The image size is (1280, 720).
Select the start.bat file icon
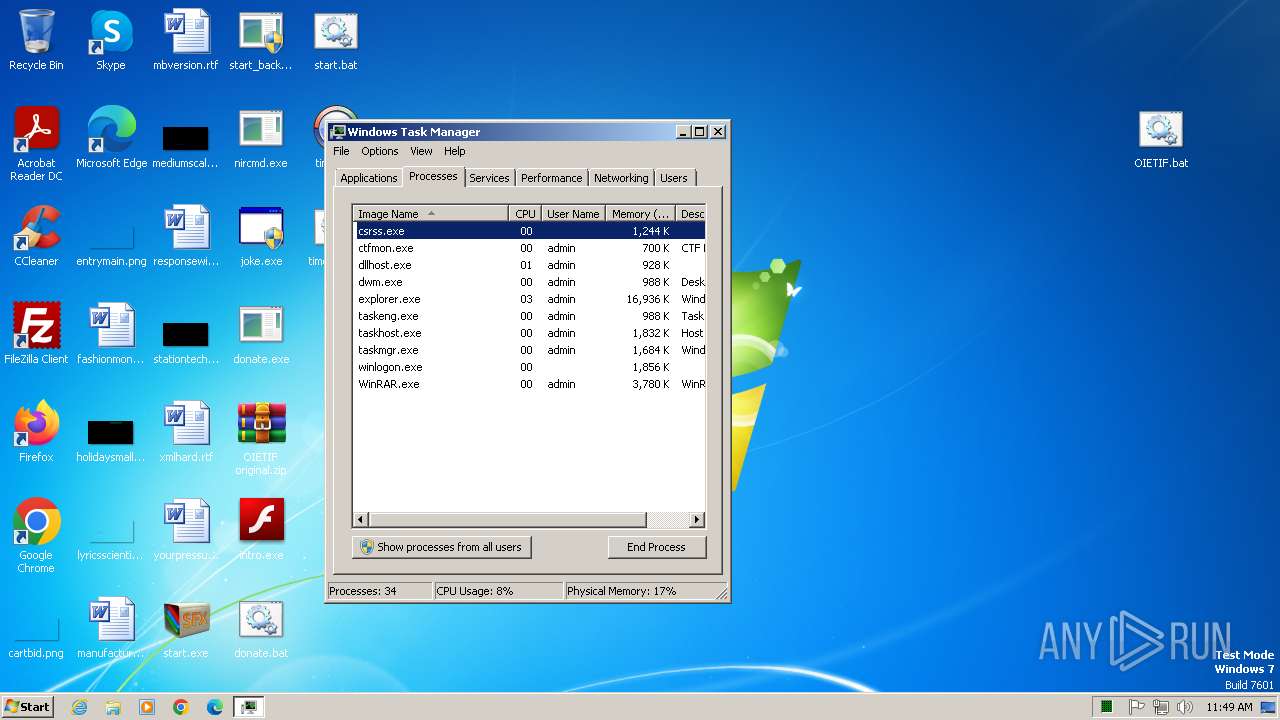335,41
